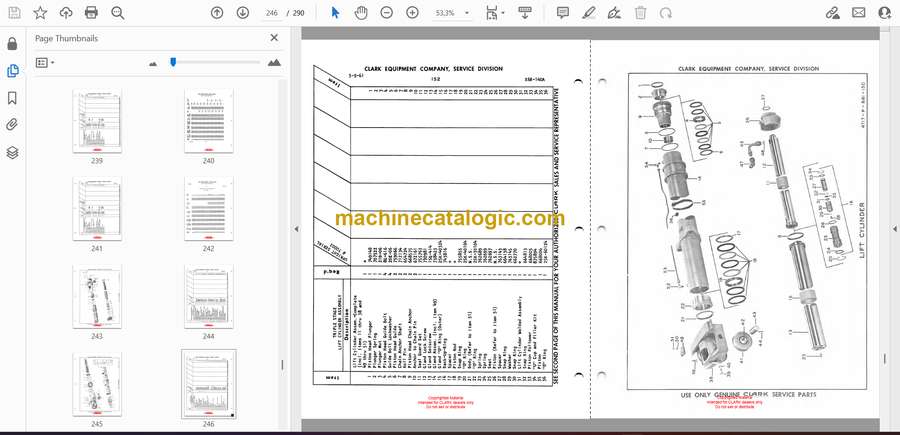Open the bookmarks panel
The width and height of the screenshot is (900, 435).
(x=13, y=98)
